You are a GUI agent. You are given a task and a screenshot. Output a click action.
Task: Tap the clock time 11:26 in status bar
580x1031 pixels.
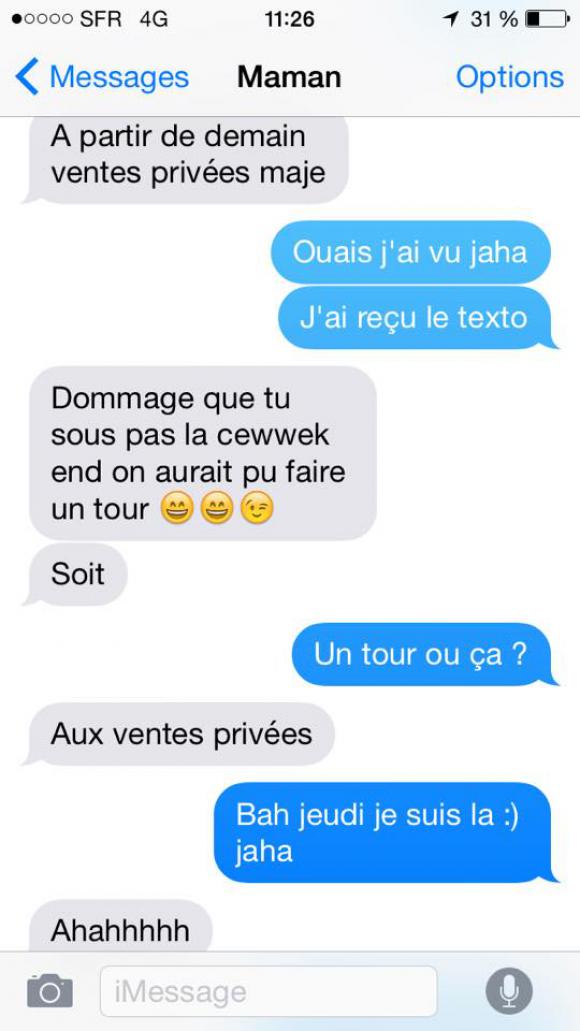tap(289, 19)
